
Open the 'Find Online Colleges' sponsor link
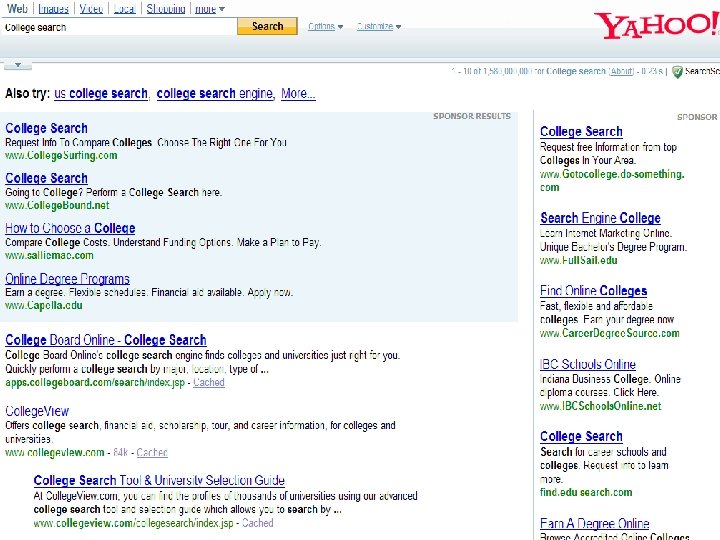pos(593,291)
